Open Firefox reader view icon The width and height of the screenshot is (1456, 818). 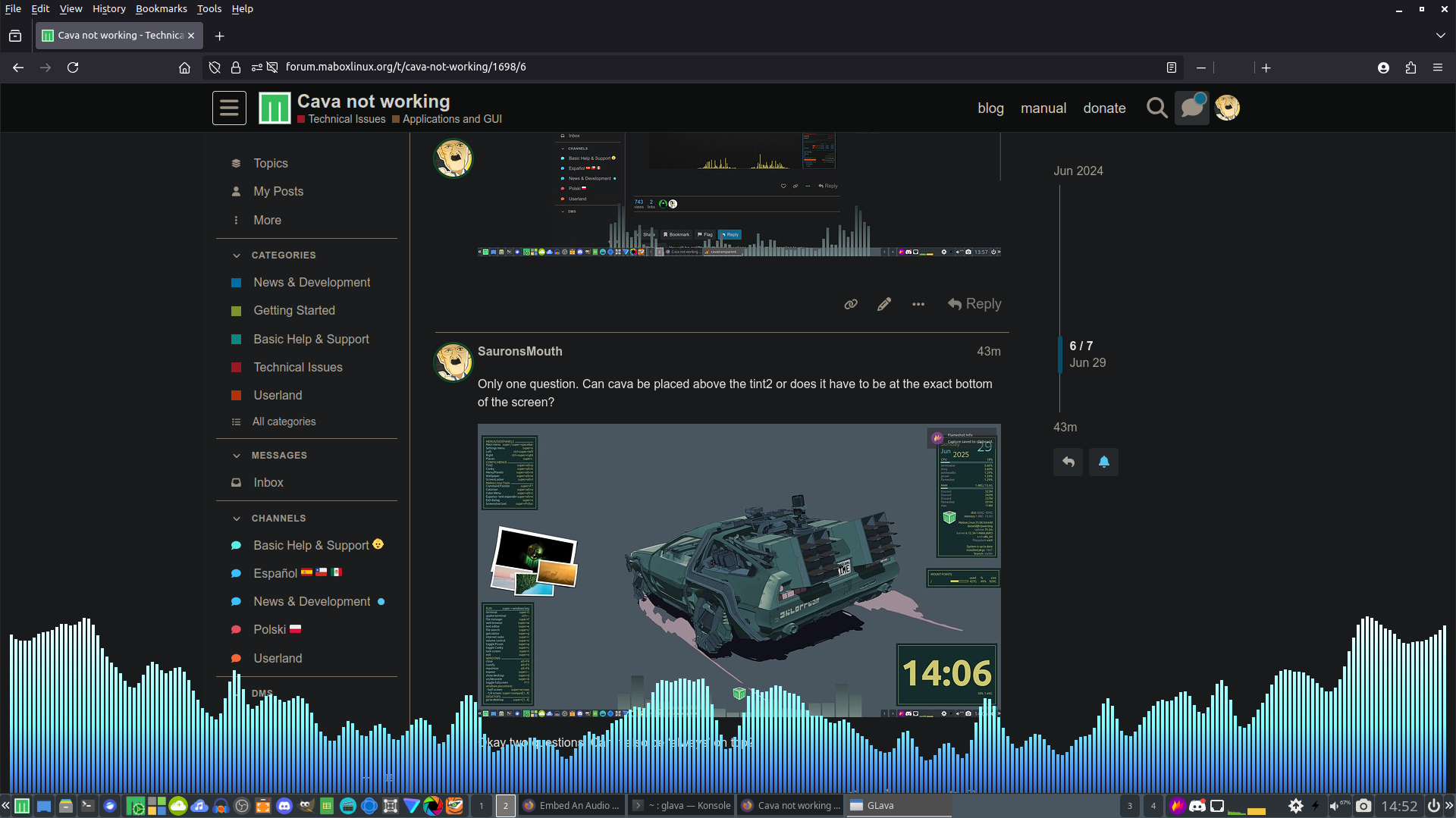tap(1172, 67)
